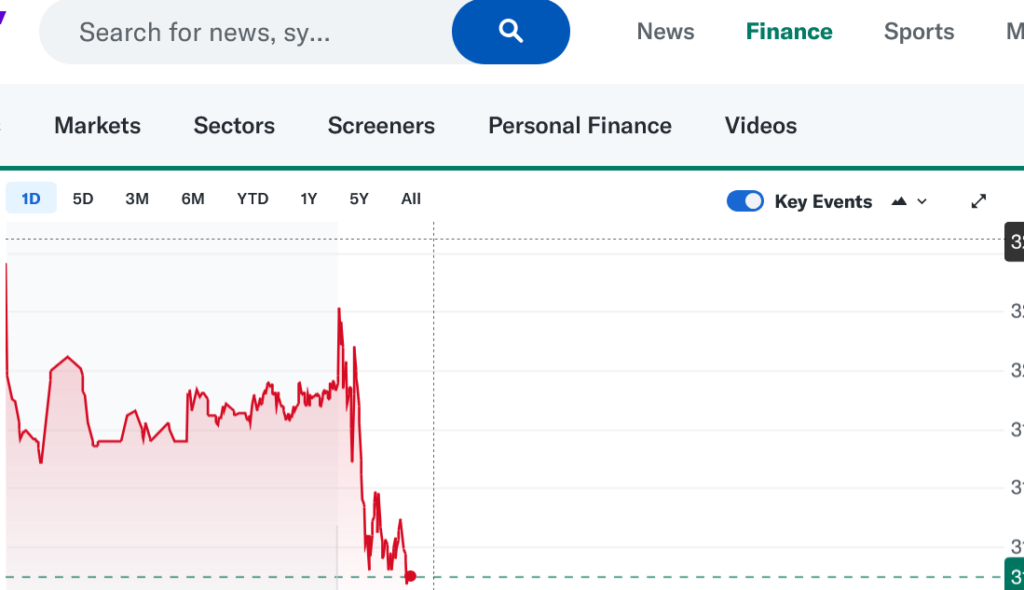1024x590 pixels.
Task: Click the search input field
Action: (x=240, y=32)
